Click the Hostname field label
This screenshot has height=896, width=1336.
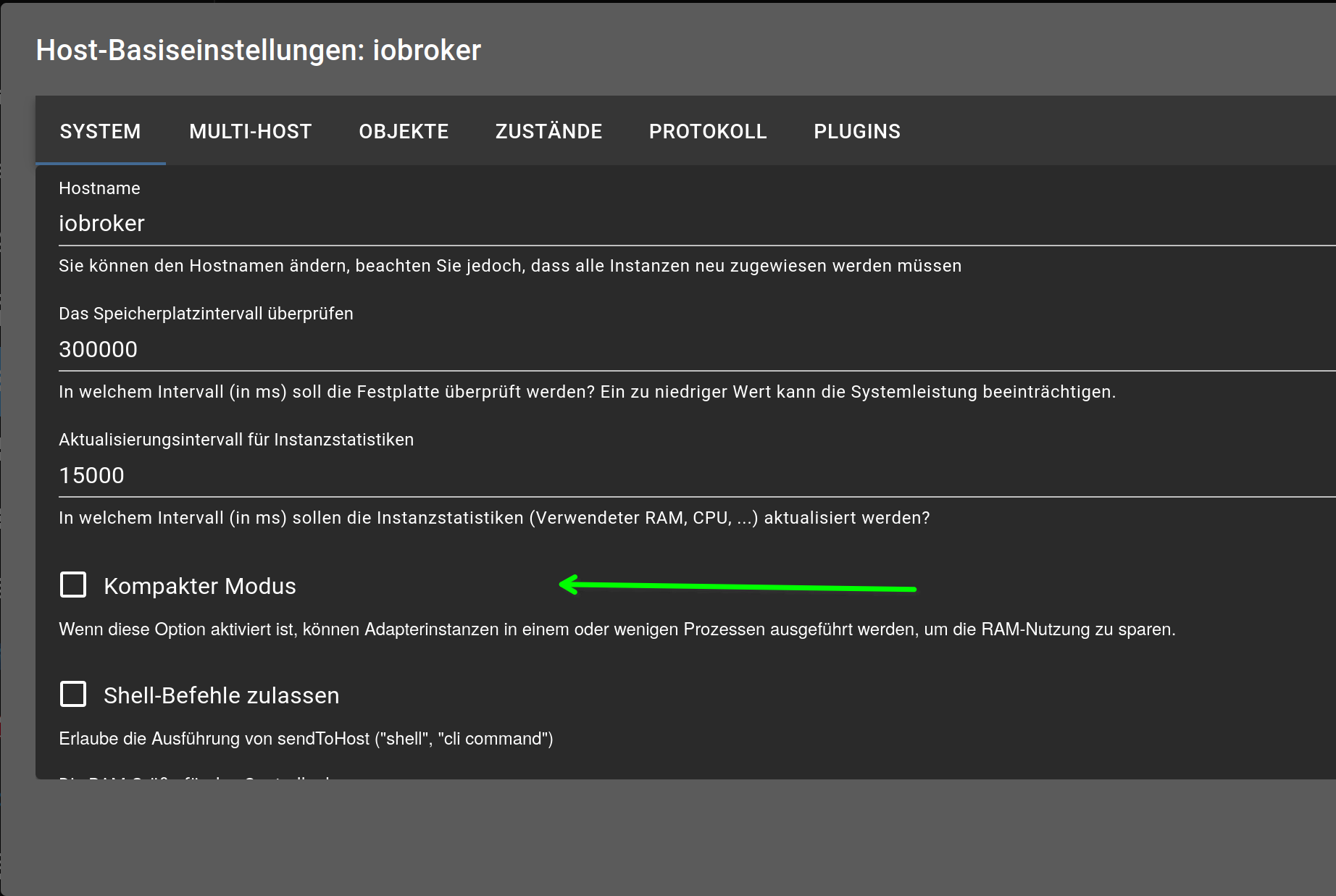click(99, 188)
